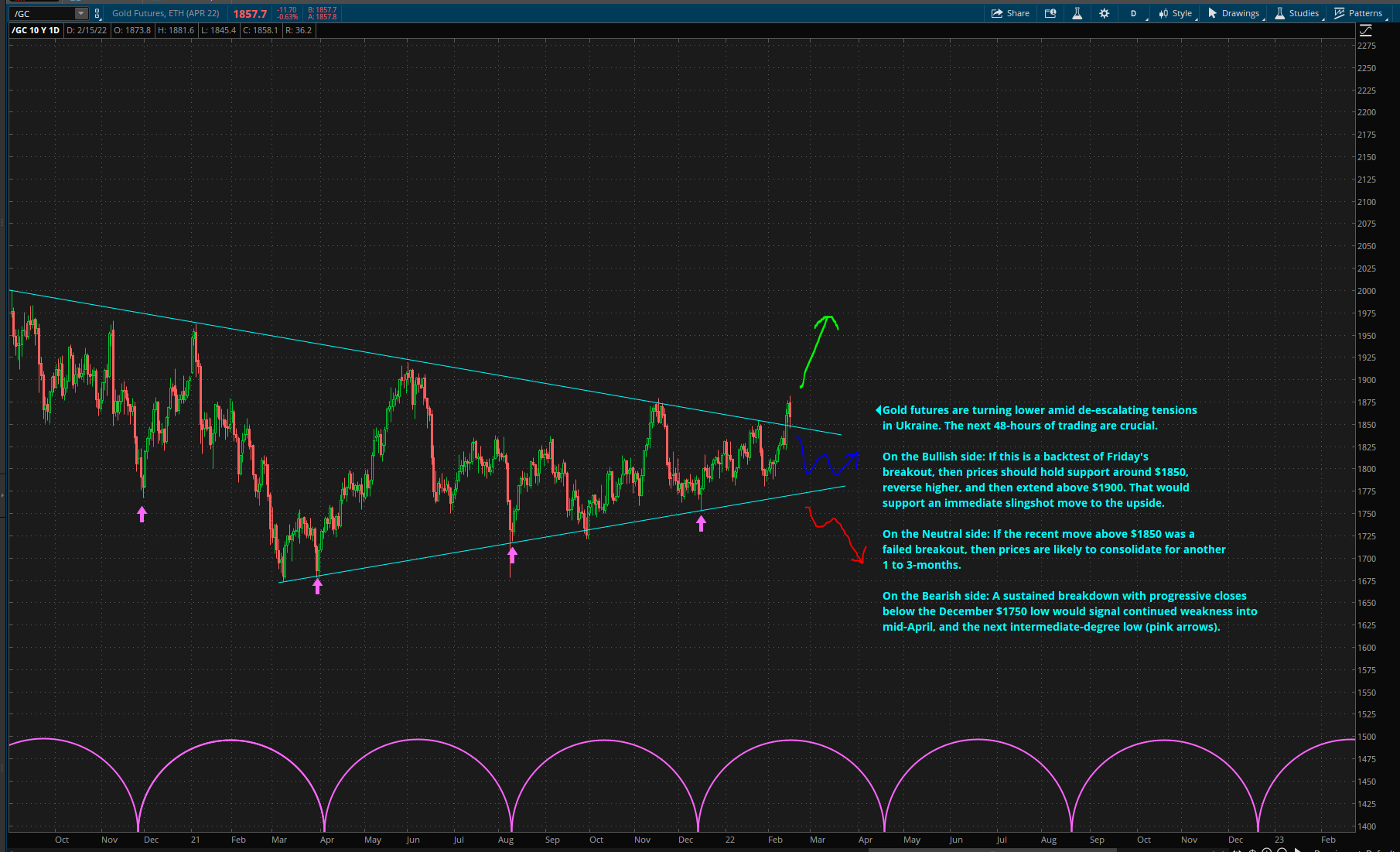Open the D timeframe selector

1133,13
